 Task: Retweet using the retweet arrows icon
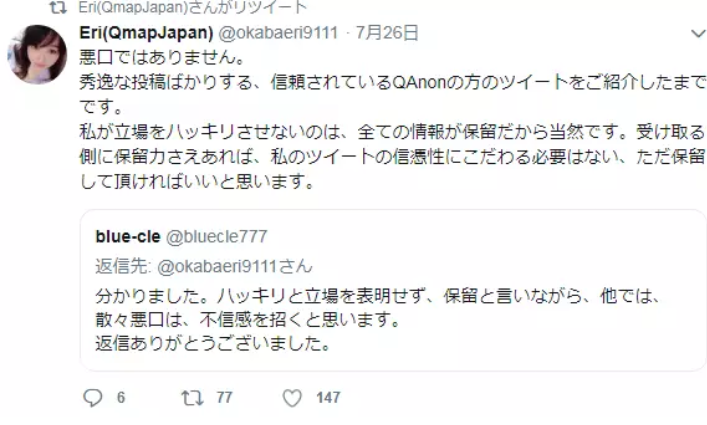coord(193,398)
